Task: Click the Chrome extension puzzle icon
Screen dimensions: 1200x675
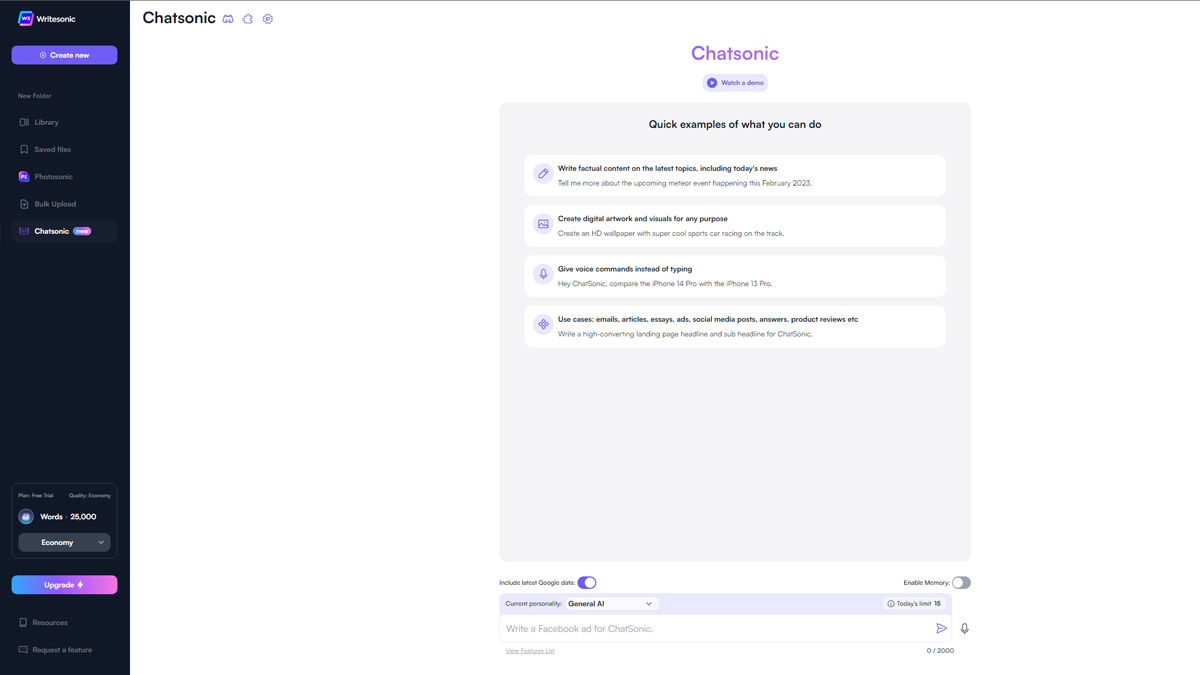Action: click(248, 19)
